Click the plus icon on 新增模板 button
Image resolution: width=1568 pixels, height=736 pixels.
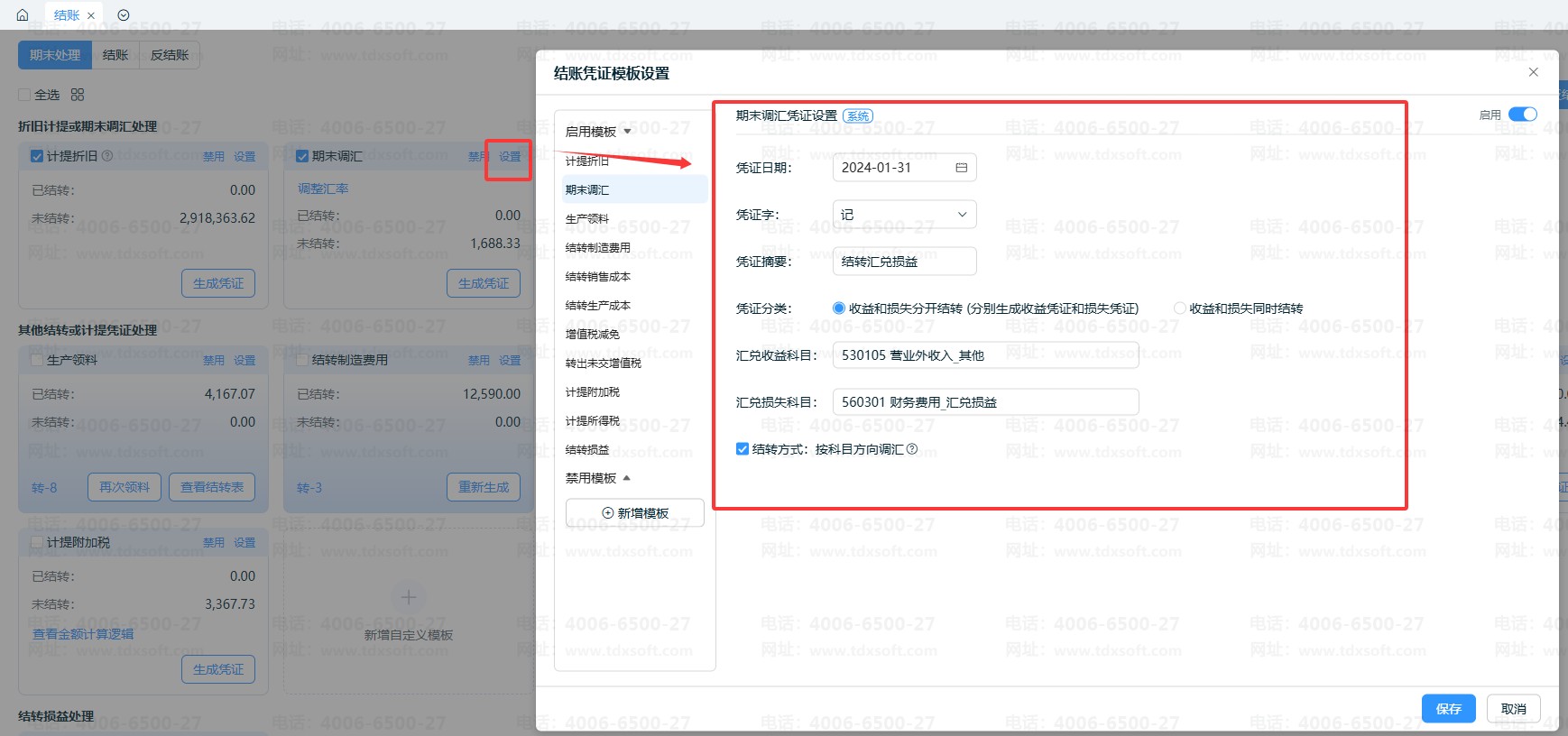click(x=607, y=513)
